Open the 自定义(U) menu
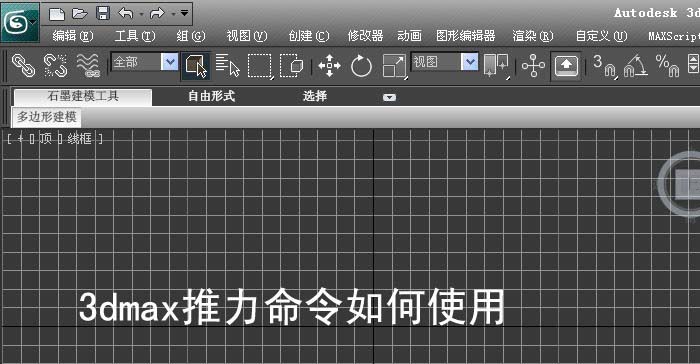 click(601, 36)
